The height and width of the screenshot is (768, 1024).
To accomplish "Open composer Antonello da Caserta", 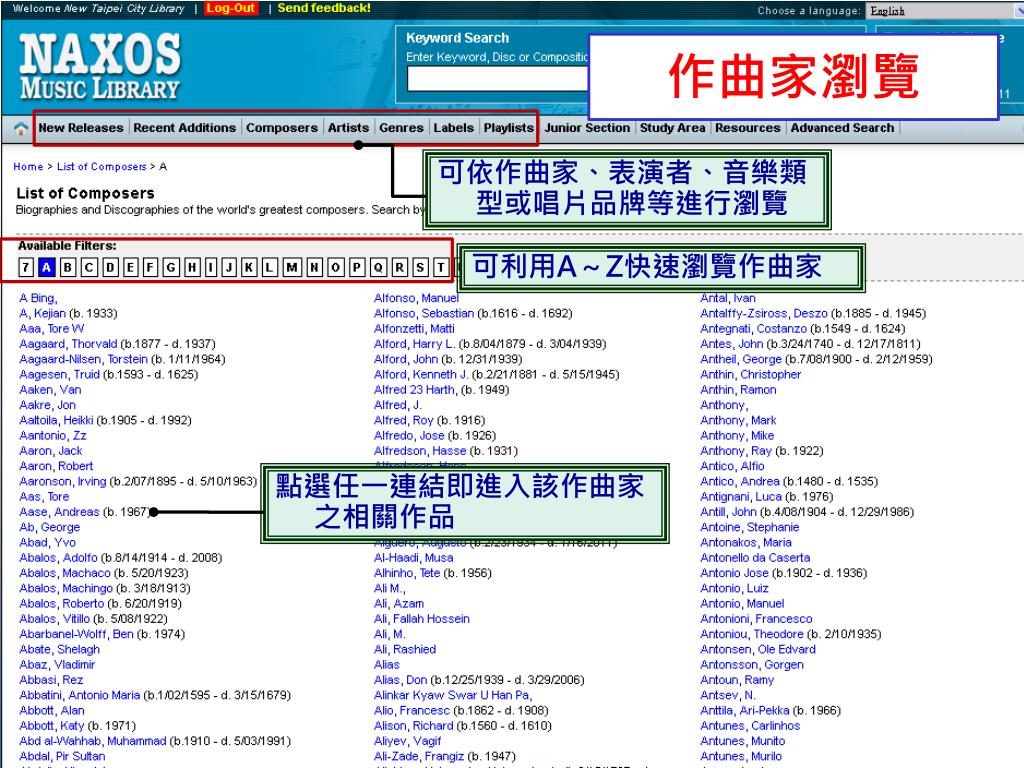I will [x=755, y=558].
